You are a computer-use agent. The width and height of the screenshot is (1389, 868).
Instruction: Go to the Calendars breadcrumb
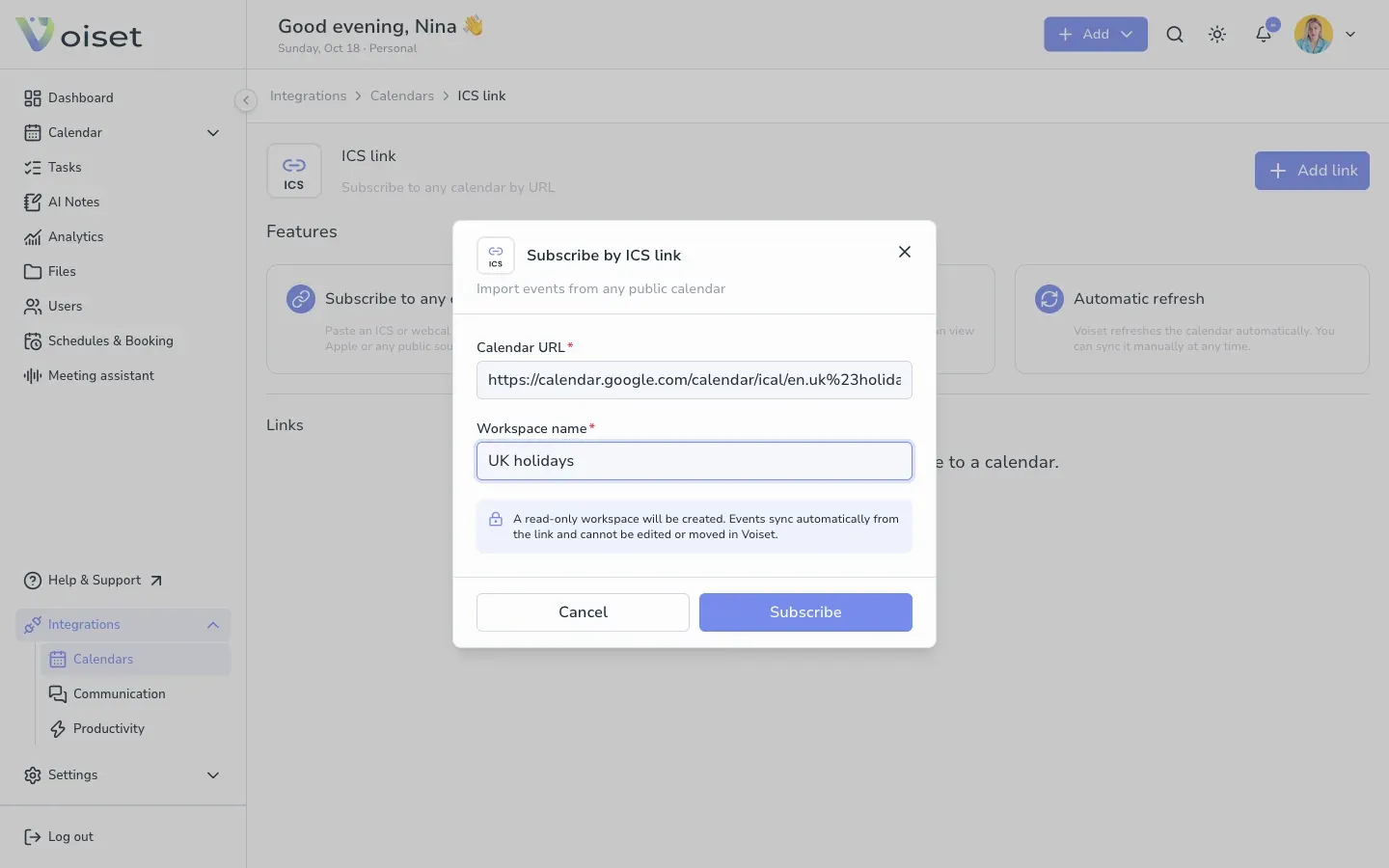[402, 95]
